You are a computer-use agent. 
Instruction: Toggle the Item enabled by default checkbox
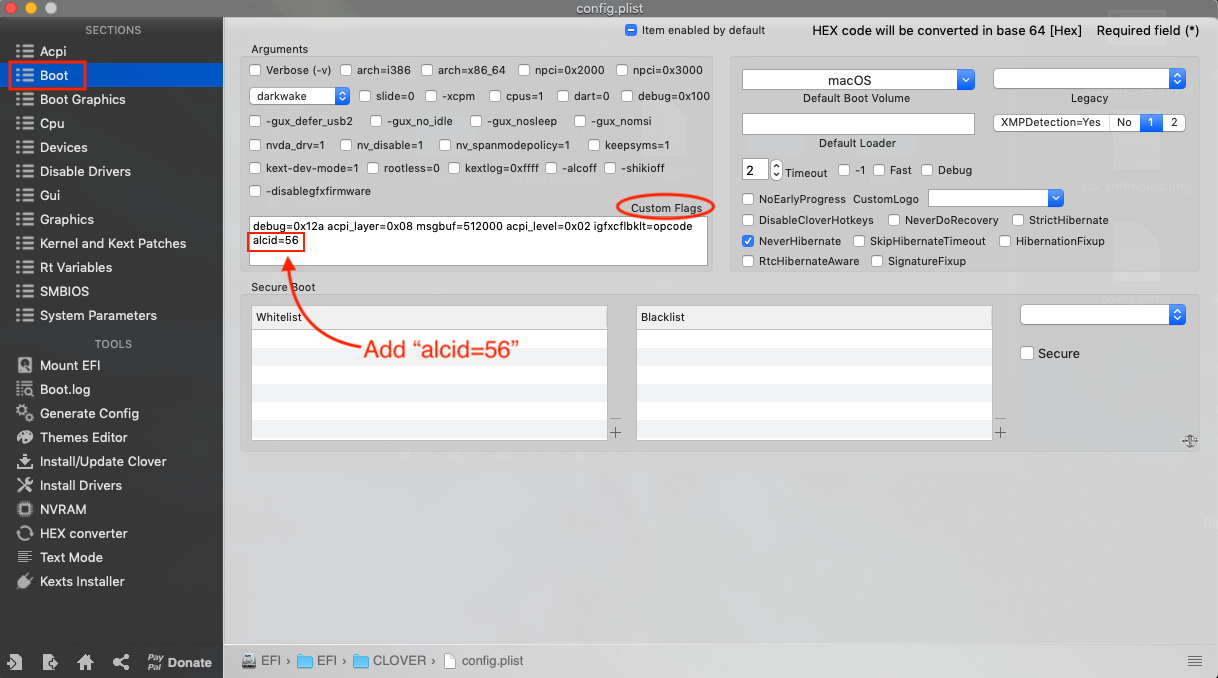click(x=631, y=30)
